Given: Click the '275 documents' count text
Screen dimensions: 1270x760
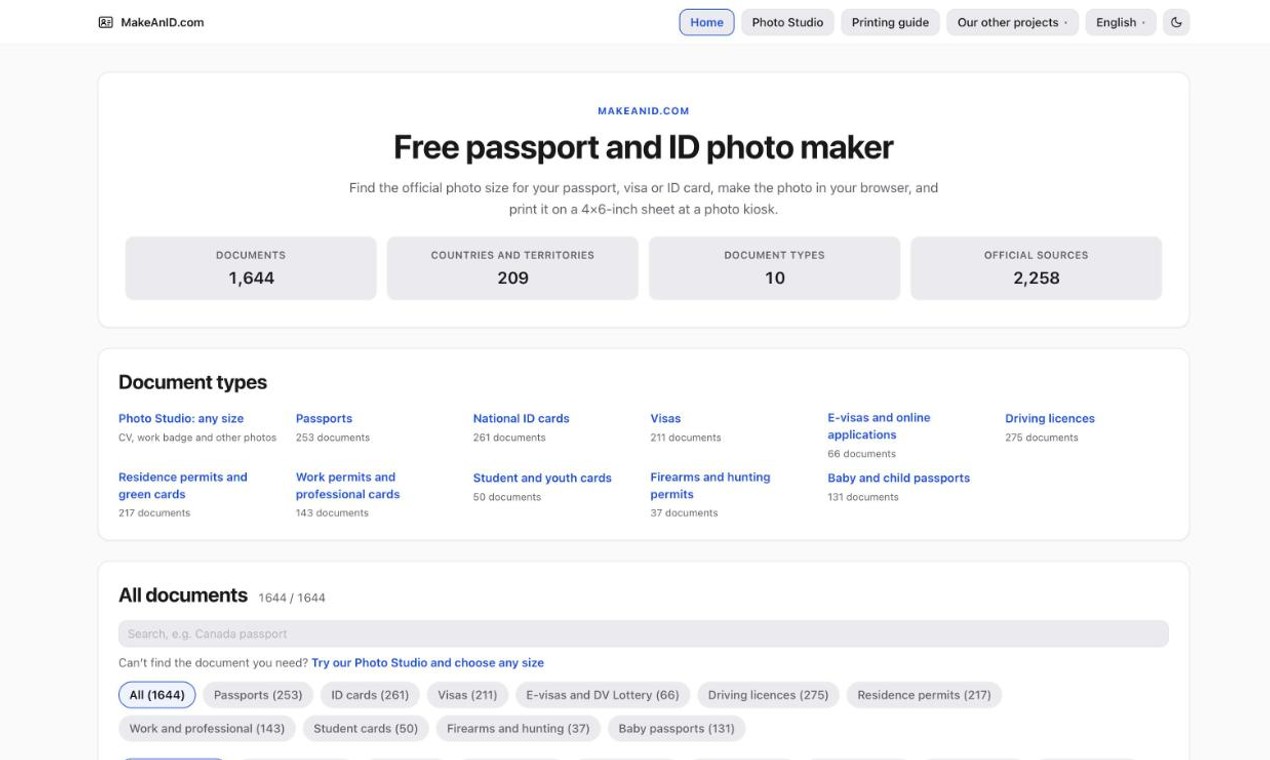Looking at the screenshot, I should 1041,438.
